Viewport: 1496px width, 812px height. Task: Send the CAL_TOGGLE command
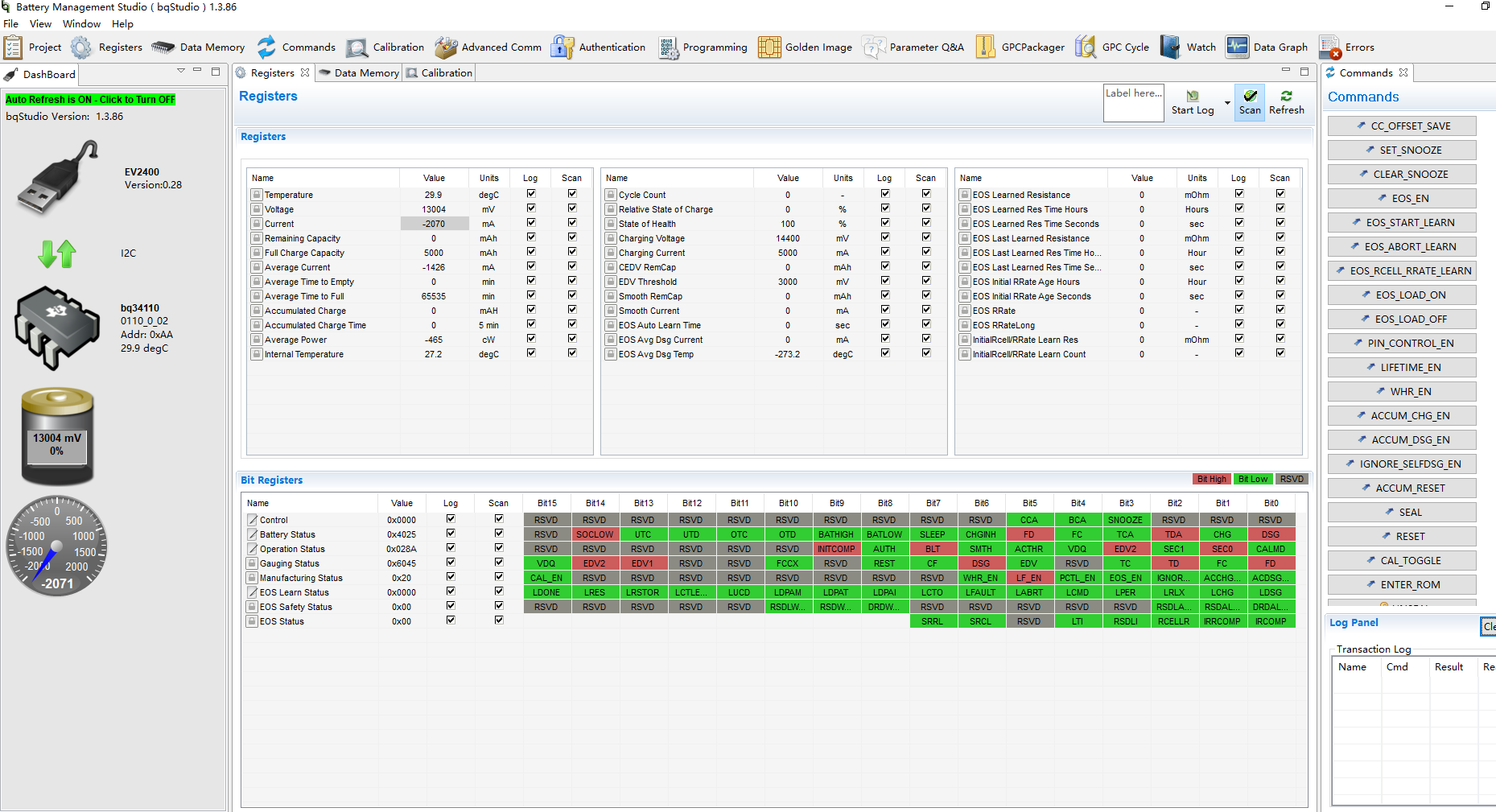(1402, 561)
